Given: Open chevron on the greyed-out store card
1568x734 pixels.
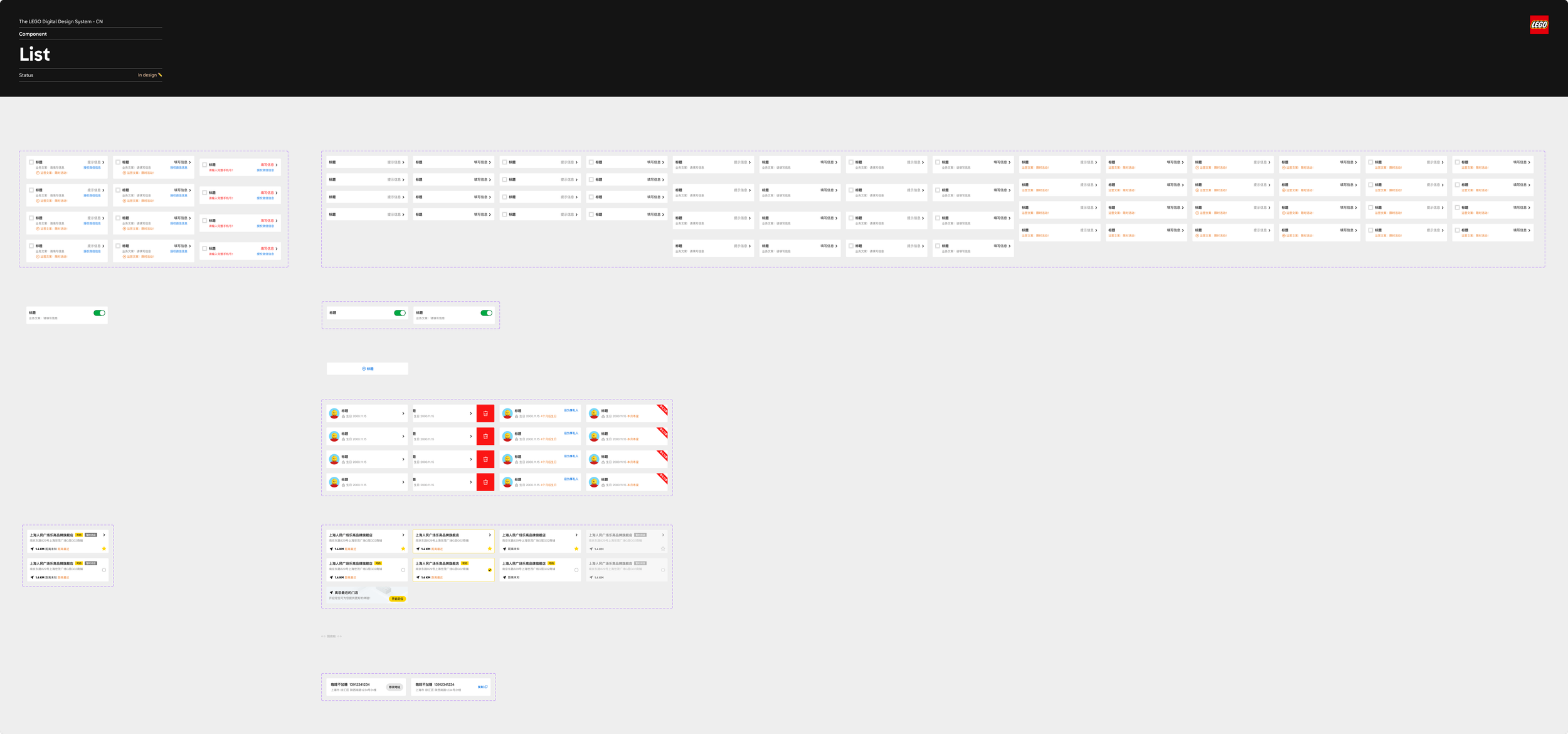Looking at the screenshot, I should click(x=663, y=535).
